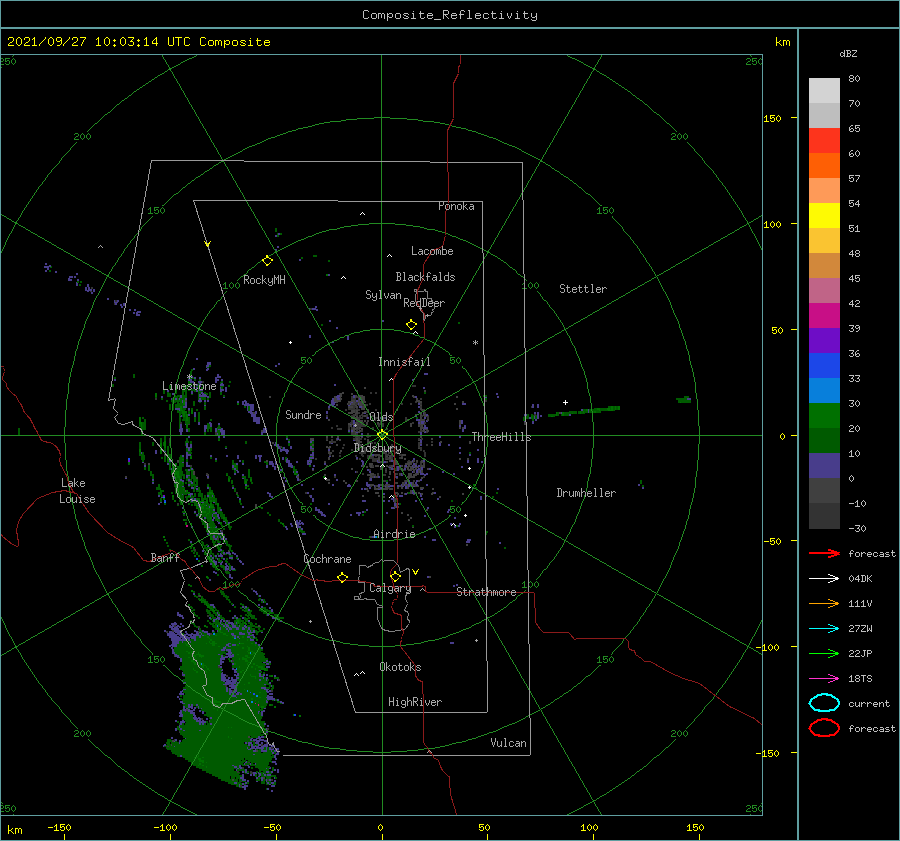Click the ThreeHills label
The height and width of the screenshot is (841, 900).
tap(501, 437)
